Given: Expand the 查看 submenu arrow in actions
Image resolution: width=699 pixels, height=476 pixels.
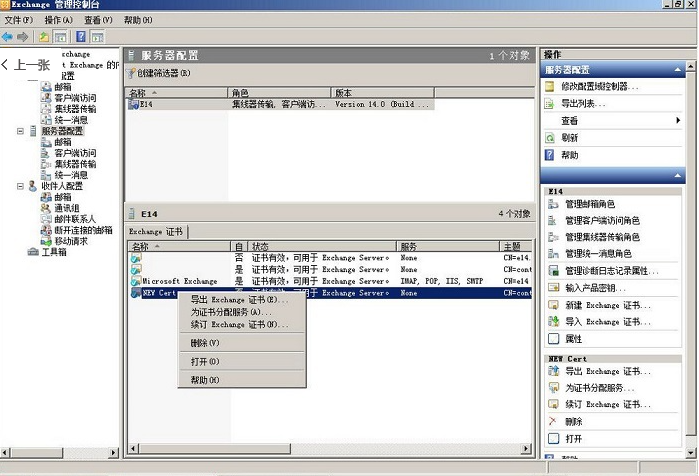Looking at the screenshot, I should click(678, 120).
